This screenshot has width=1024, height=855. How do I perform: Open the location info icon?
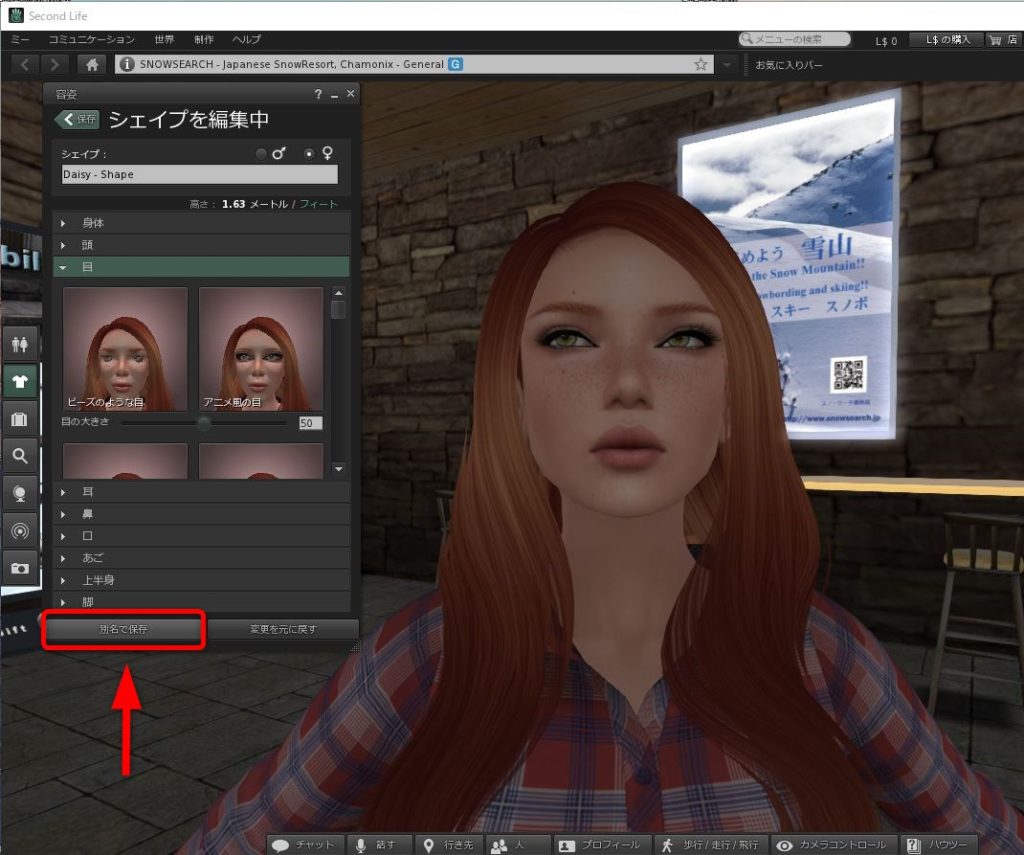(127, 64)
